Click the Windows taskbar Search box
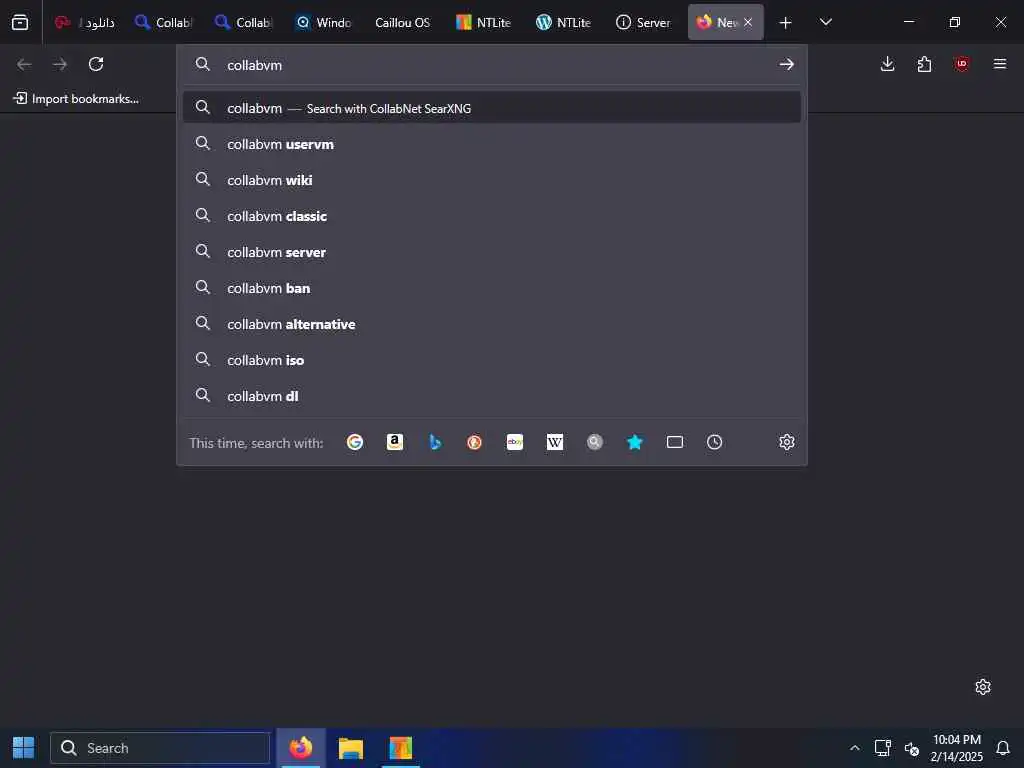This screenshot has width=1024, height=768. pyautogui.click(x=160, y=748)
